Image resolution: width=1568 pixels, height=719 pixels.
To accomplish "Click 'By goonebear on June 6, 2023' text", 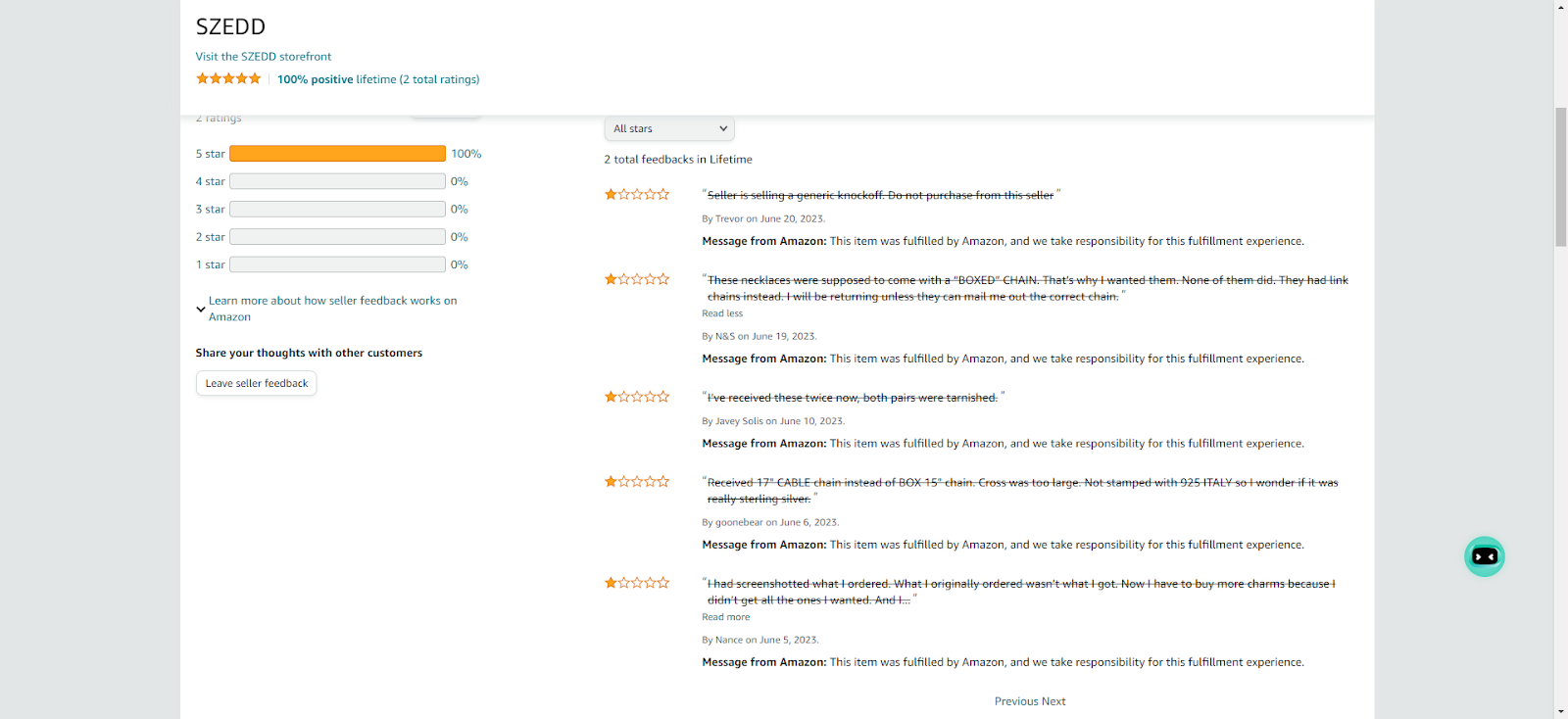I will click(770, 522).
